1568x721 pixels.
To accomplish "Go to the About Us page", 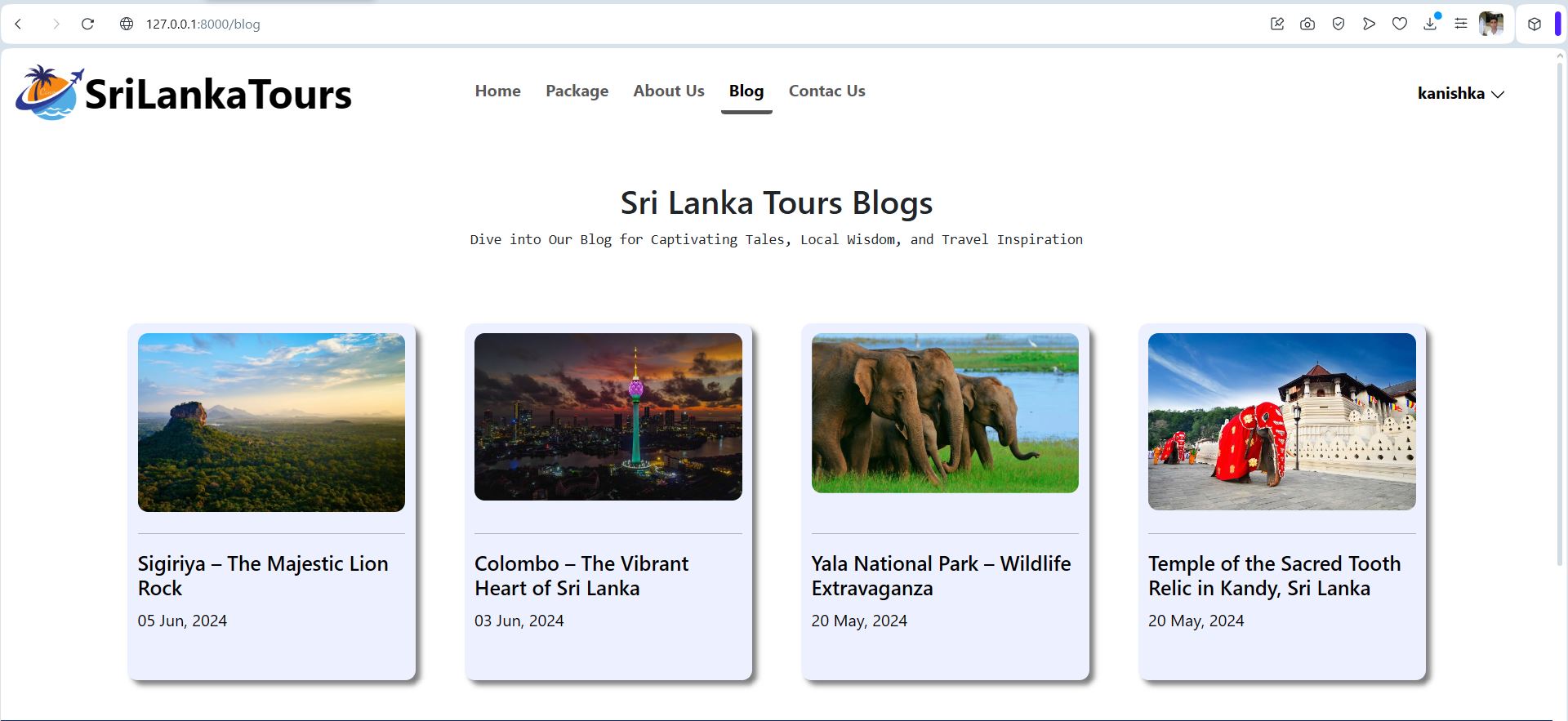I will (668, 91).
